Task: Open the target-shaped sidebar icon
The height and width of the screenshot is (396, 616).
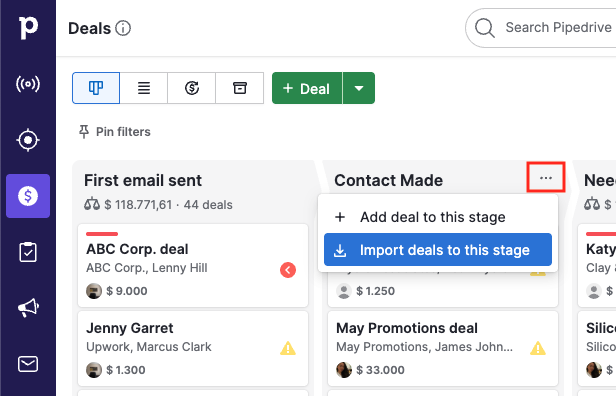Action: [28, 140]
